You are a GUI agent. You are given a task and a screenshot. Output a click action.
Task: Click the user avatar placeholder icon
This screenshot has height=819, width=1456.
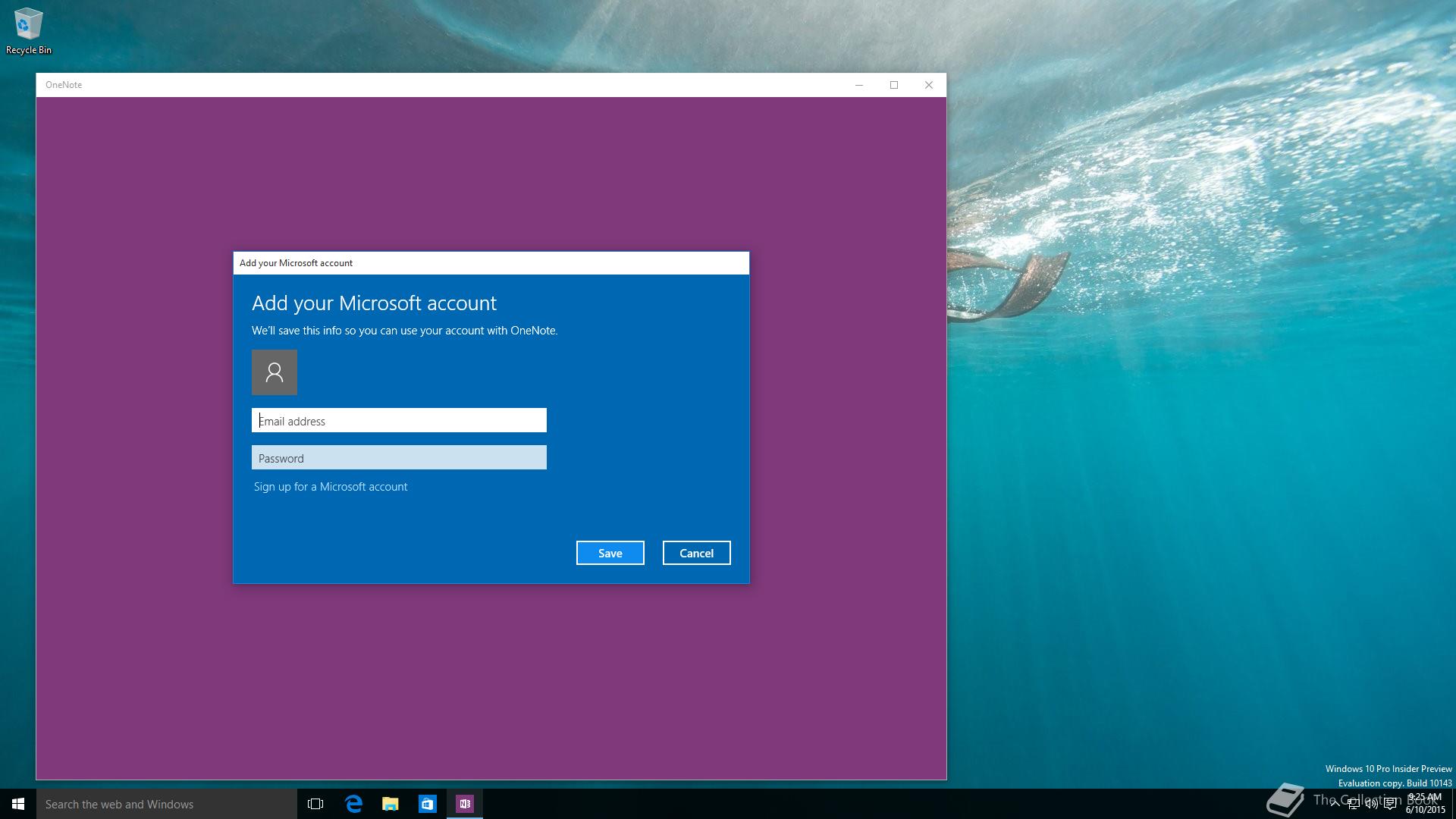(x=275, y=372)
